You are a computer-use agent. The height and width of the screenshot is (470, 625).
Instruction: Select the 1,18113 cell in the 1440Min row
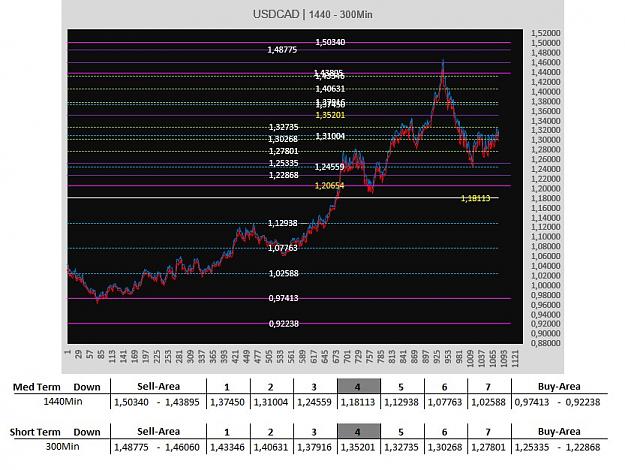[x=358, y=402]
